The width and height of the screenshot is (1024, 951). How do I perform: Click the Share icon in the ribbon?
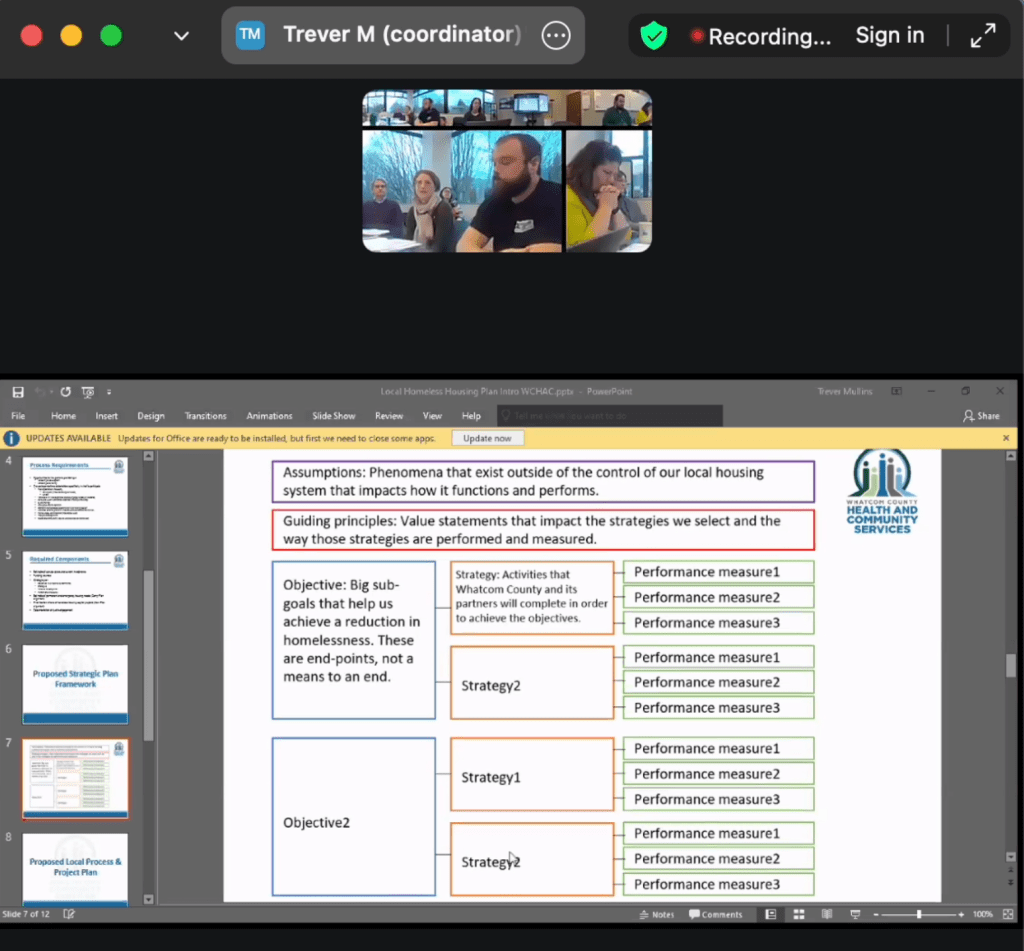(981, 416)
